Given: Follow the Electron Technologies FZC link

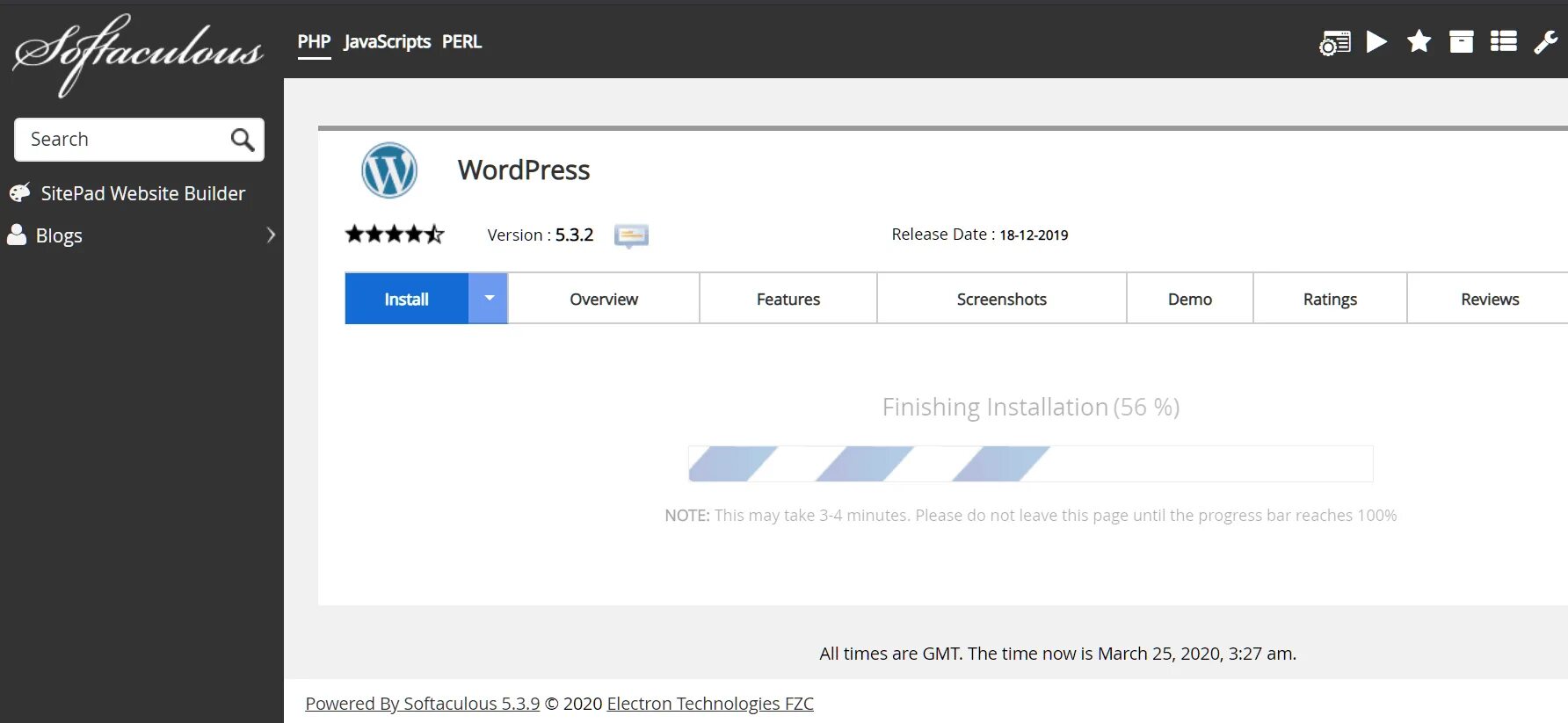Looking at the screenshot, I should point(710,703).
